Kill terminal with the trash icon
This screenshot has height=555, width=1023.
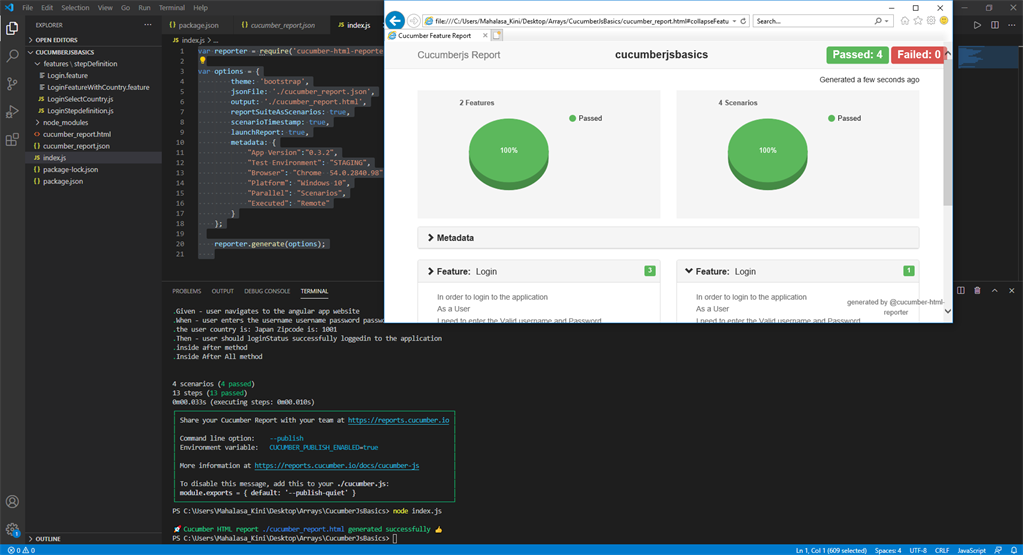pyautogui.click(x=977, y=291)
